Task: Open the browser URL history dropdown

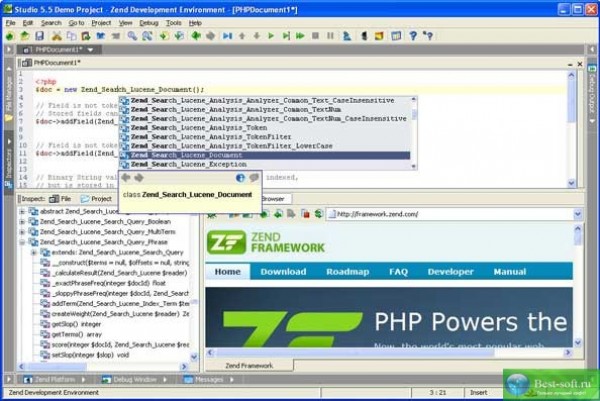Action: (578, 214)
